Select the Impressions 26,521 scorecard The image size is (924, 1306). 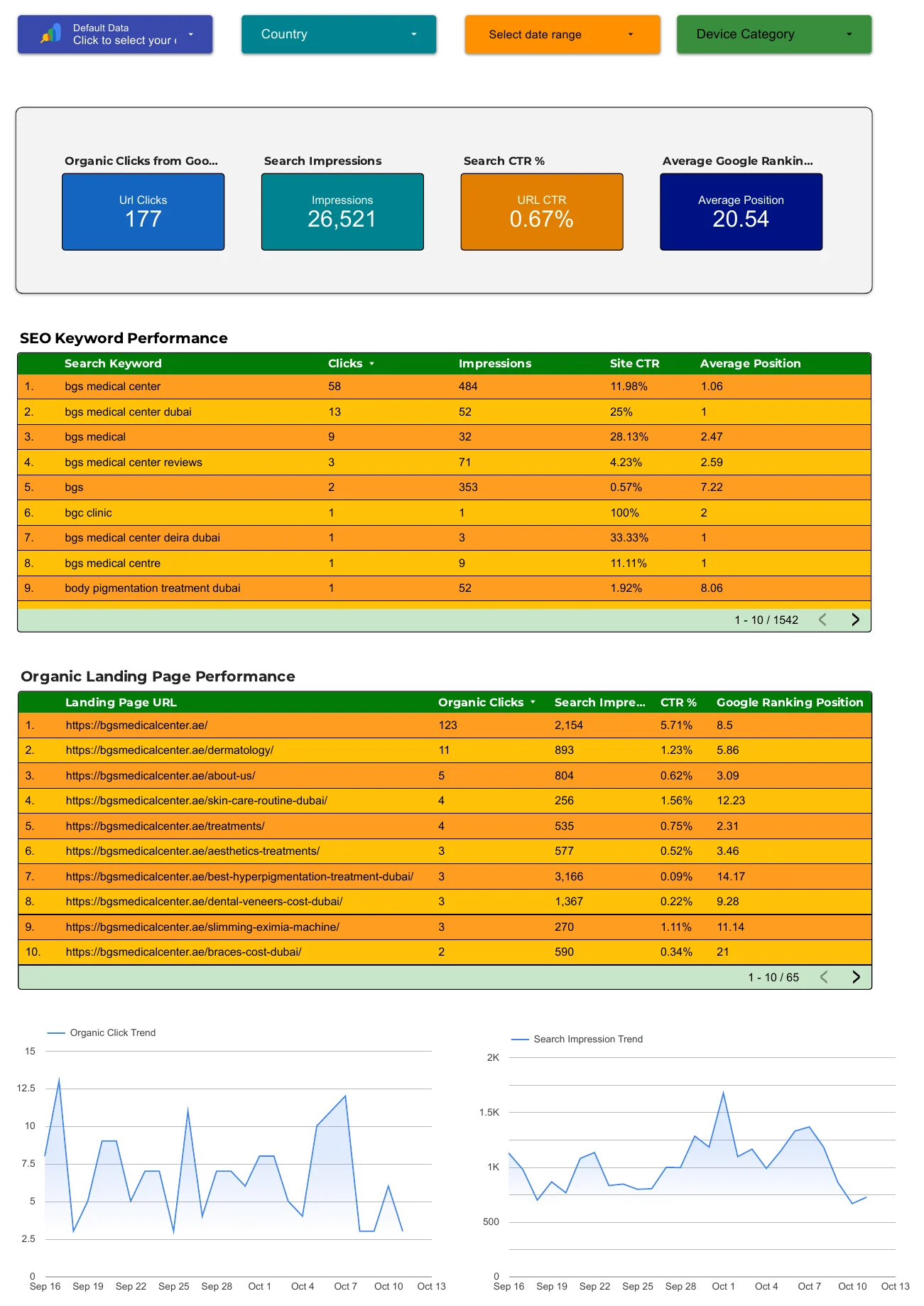342,212
